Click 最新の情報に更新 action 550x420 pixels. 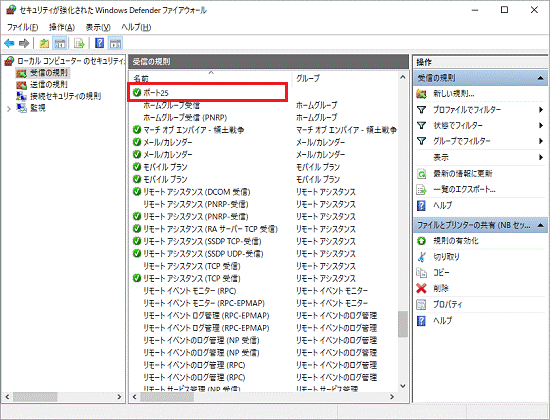[463, 173]
